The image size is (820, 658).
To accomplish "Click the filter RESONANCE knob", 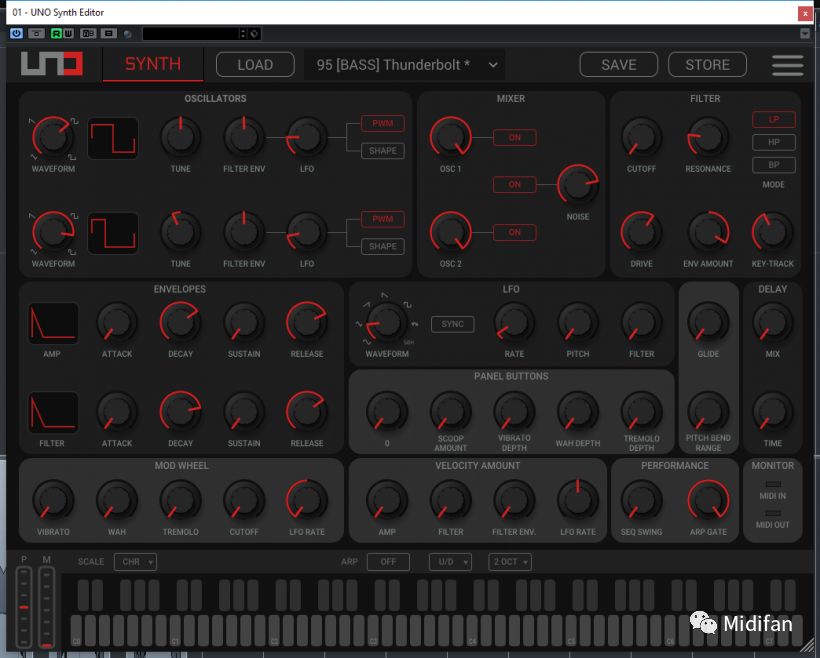I will (x=708, y=138).
